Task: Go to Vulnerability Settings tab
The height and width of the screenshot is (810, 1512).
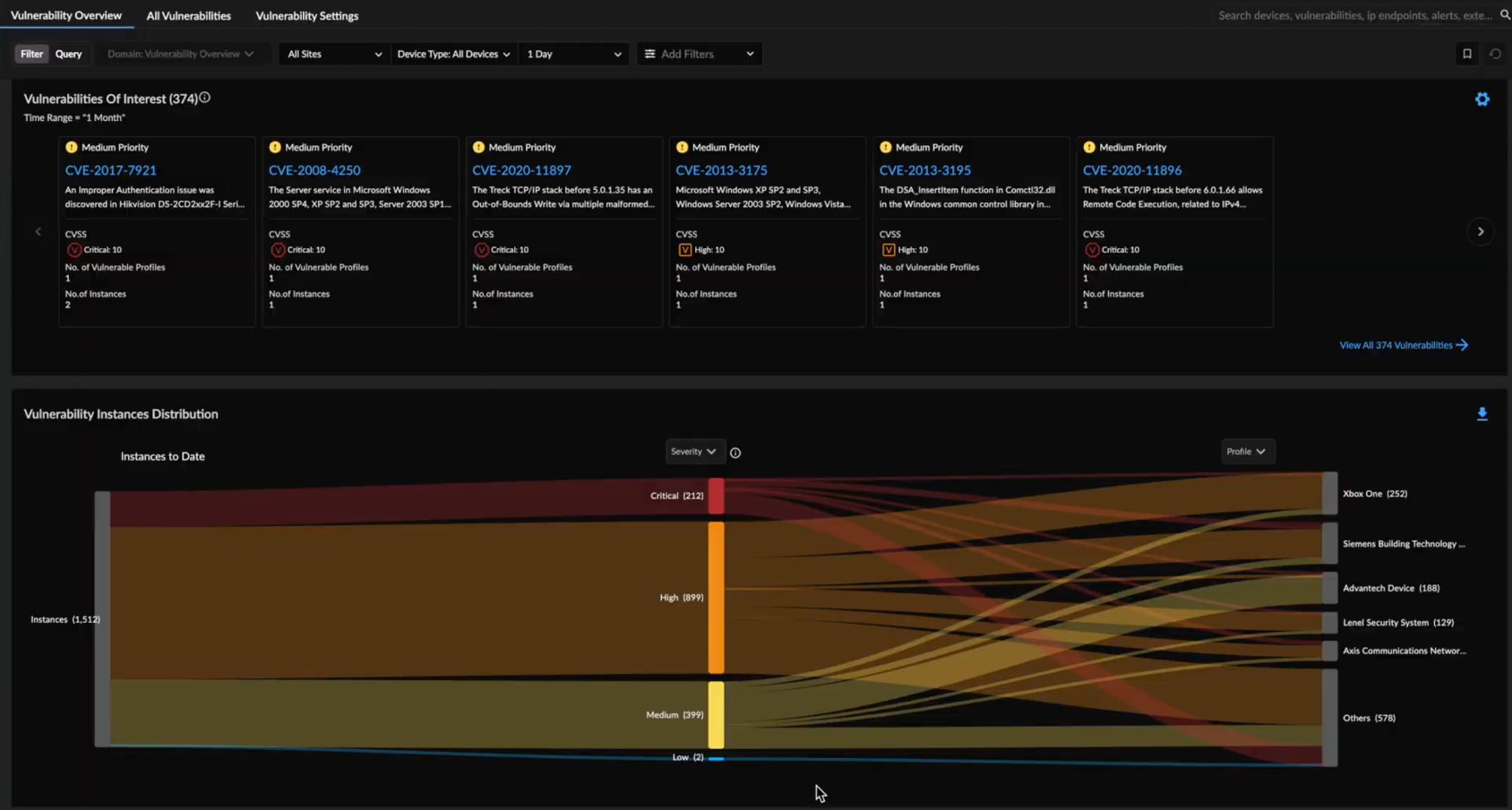Action: (306, 16)
